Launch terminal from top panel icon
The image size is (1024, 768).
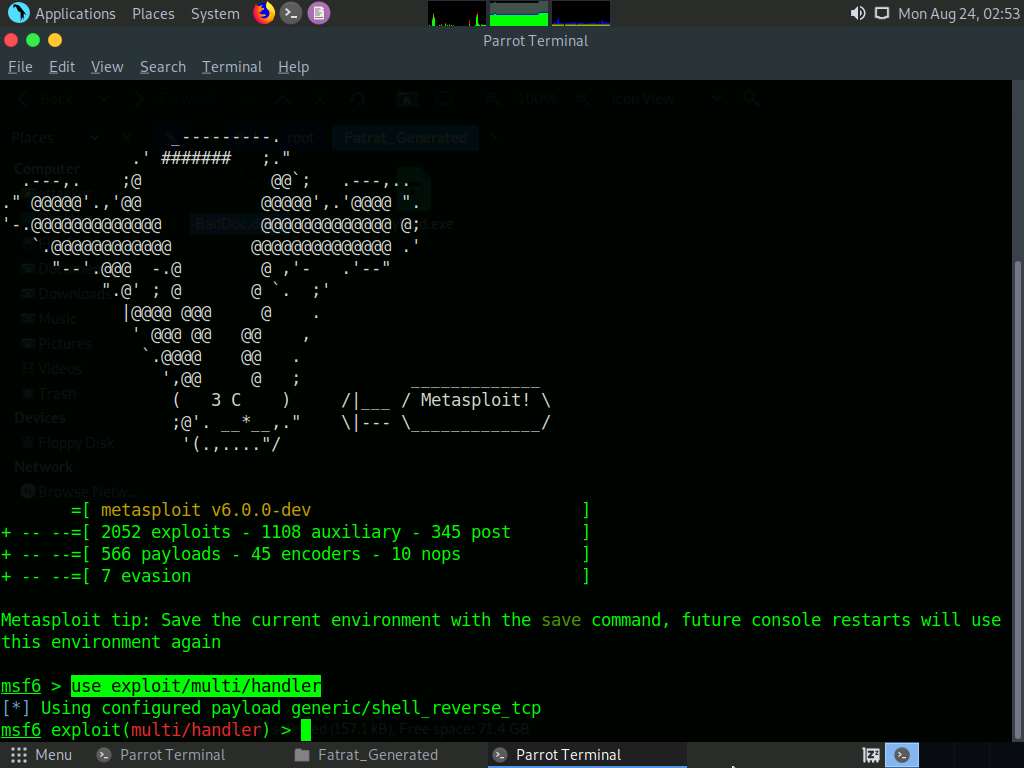(291, 13)
